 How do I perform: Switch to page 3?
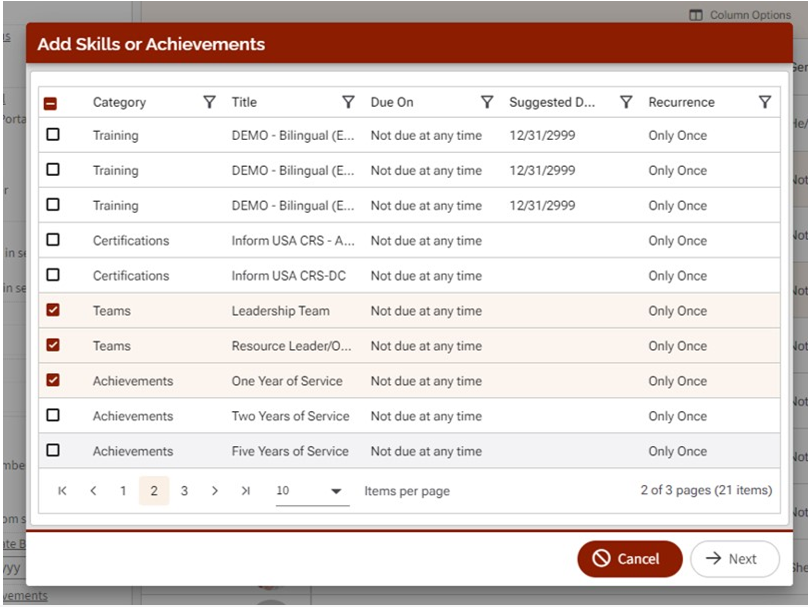click(184, 491)
